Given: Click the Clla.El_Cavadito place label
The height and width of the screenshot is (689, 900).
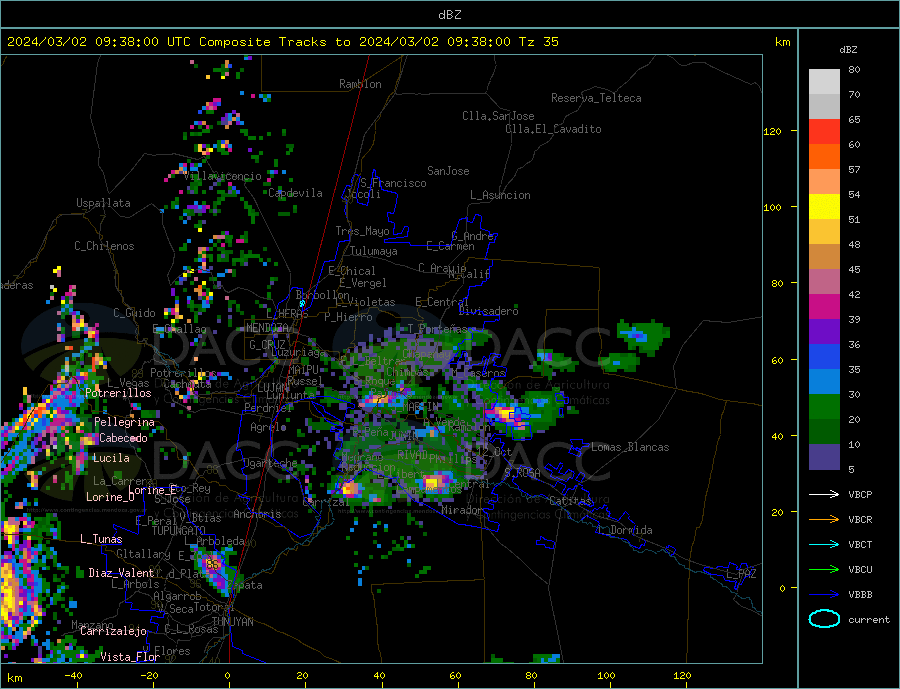Looking at the screenshot, I should [x=553, y=129].
